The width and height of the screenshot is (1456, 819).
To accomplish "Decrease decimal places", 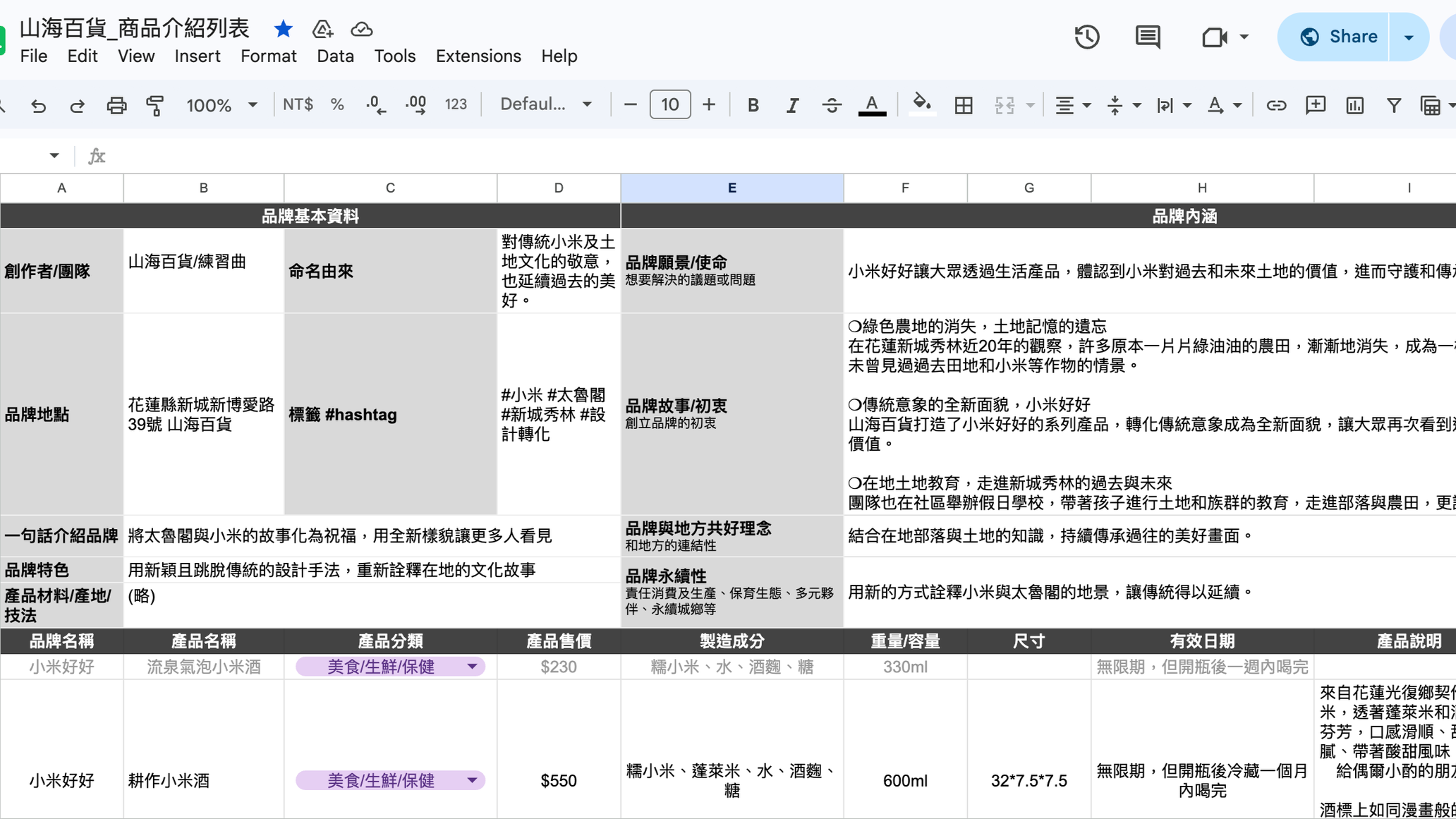I will pos(376,104).
